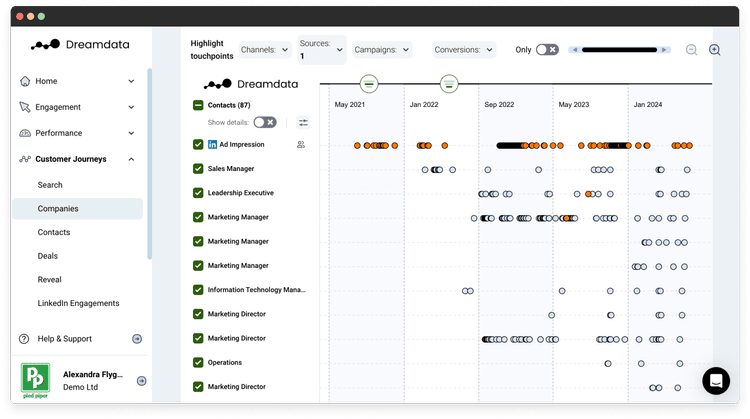Image resolution: width=750 pixels, height=419 pixels.
Task: Uncheck the Contacts (87) checkbox
Action: click(x=198, y=105)
